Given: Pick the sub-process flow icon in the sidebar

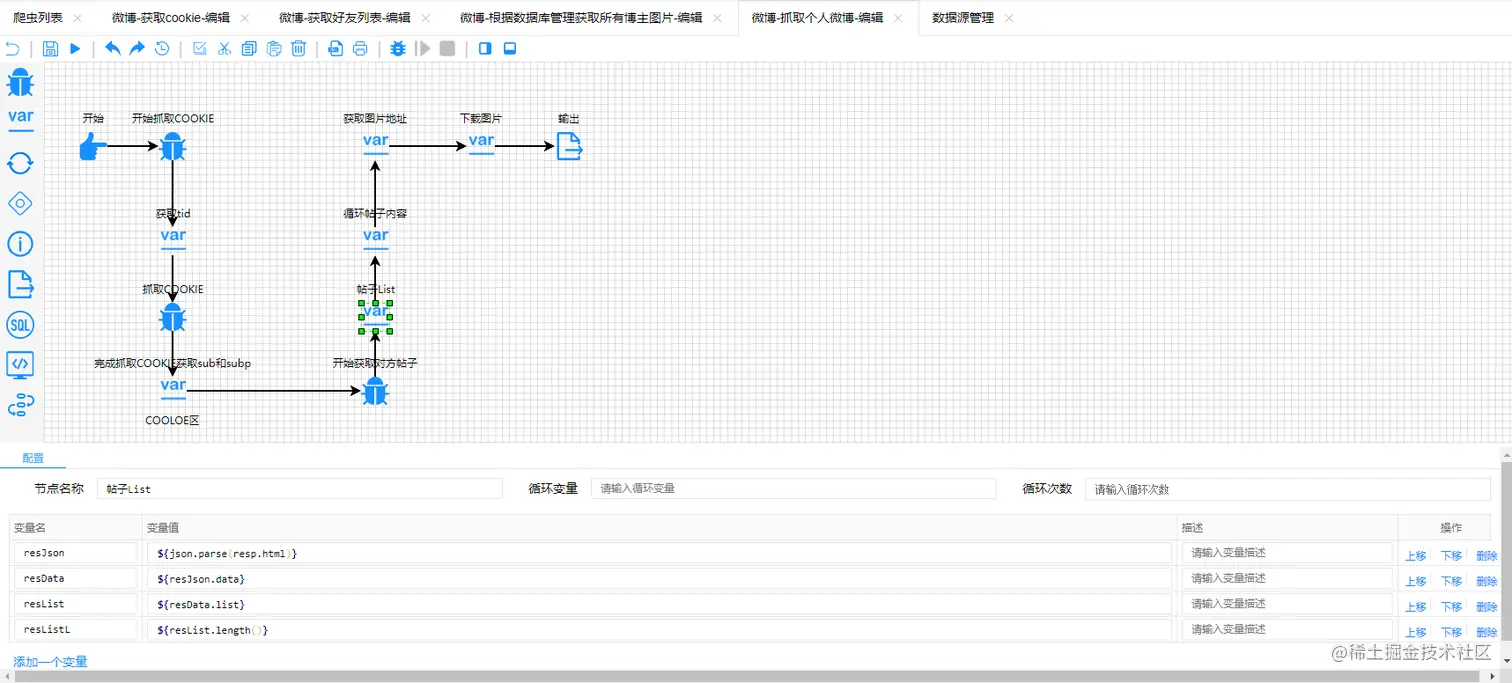Looking at the screenshot, I should (20, 405).
